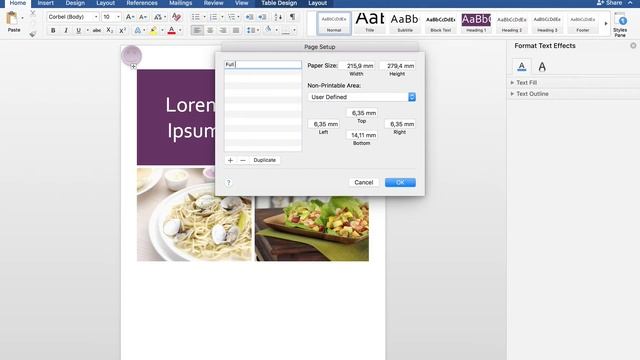The image size is (640, 360).
Task: Click the Multilevel list icon
Action: pyautogui.click(x=231, y=17)
